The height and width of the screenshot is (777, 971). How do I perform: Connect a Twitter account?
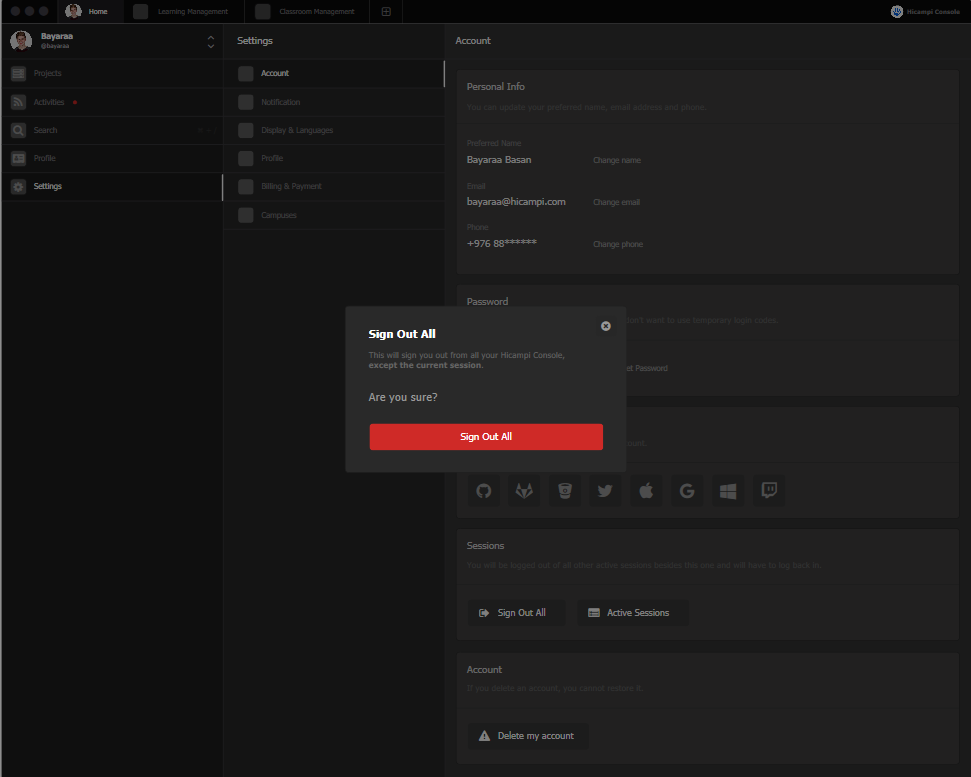click(x=605, y=490)
